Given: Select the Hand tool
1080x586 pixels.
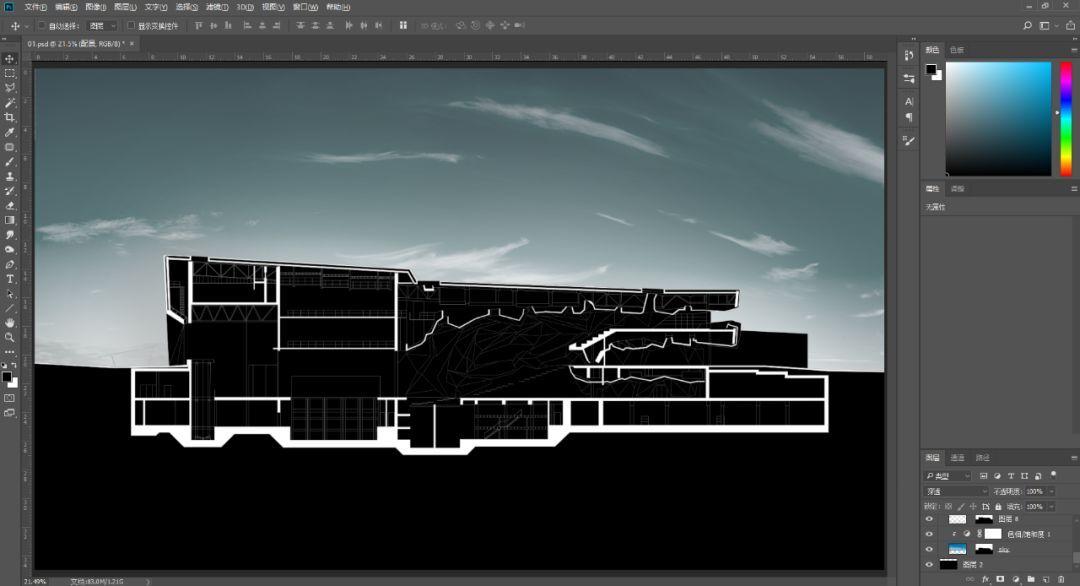Looking at the screenshot, I should (10, 323).
